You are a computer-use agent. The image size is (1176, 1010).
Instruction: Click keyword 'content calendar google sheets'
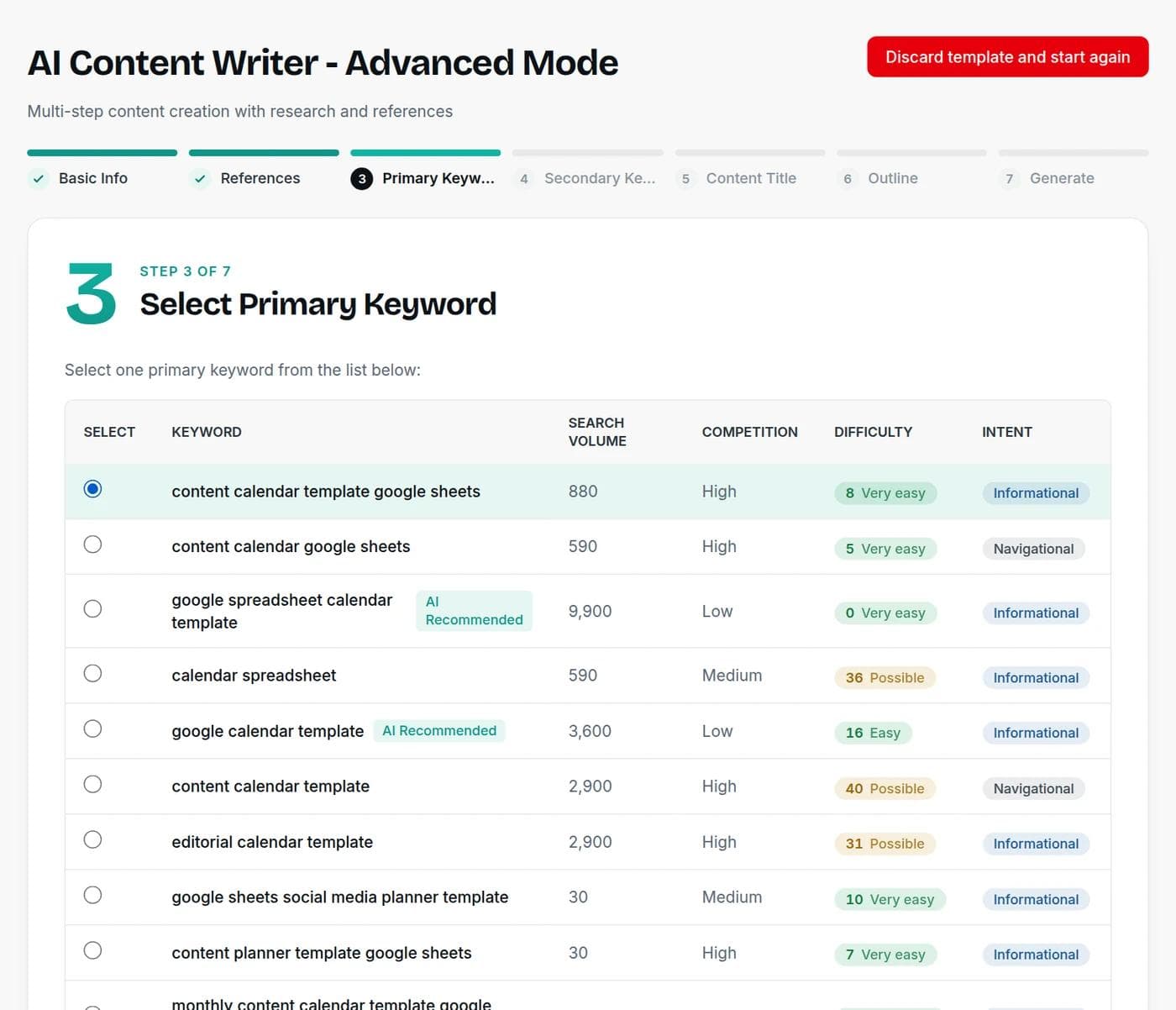(x=291, y=547)
